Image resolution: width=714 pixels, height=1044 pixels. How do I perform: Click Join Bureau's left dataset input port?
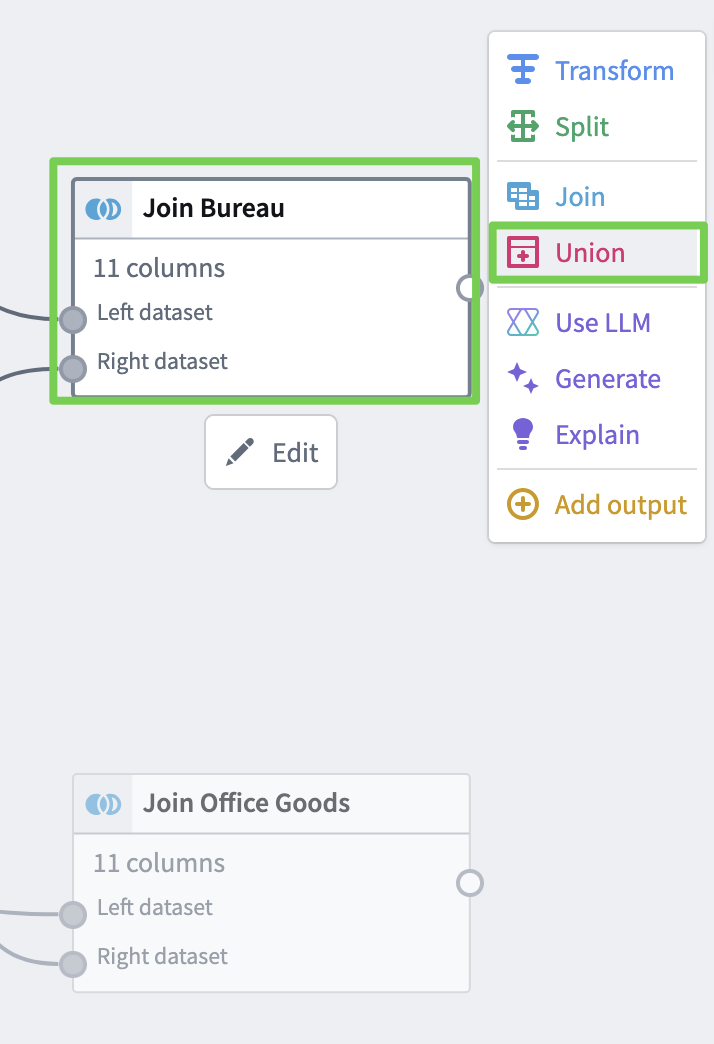[x=72, y=320]
